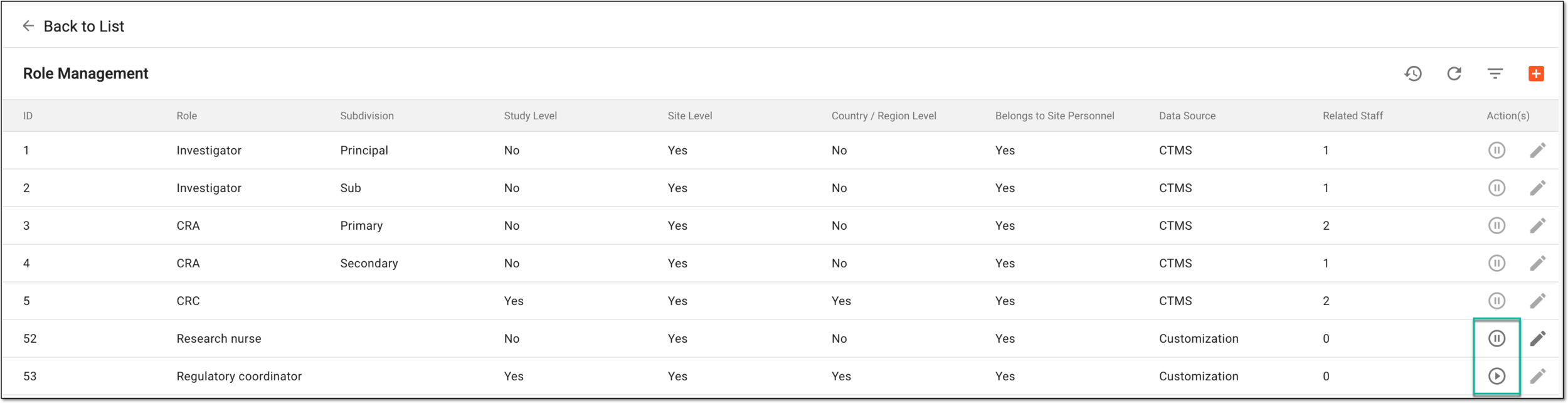Edit the Regulatory coordinator role
The width and height of the screenshot is (1568, 403).
1537,377
